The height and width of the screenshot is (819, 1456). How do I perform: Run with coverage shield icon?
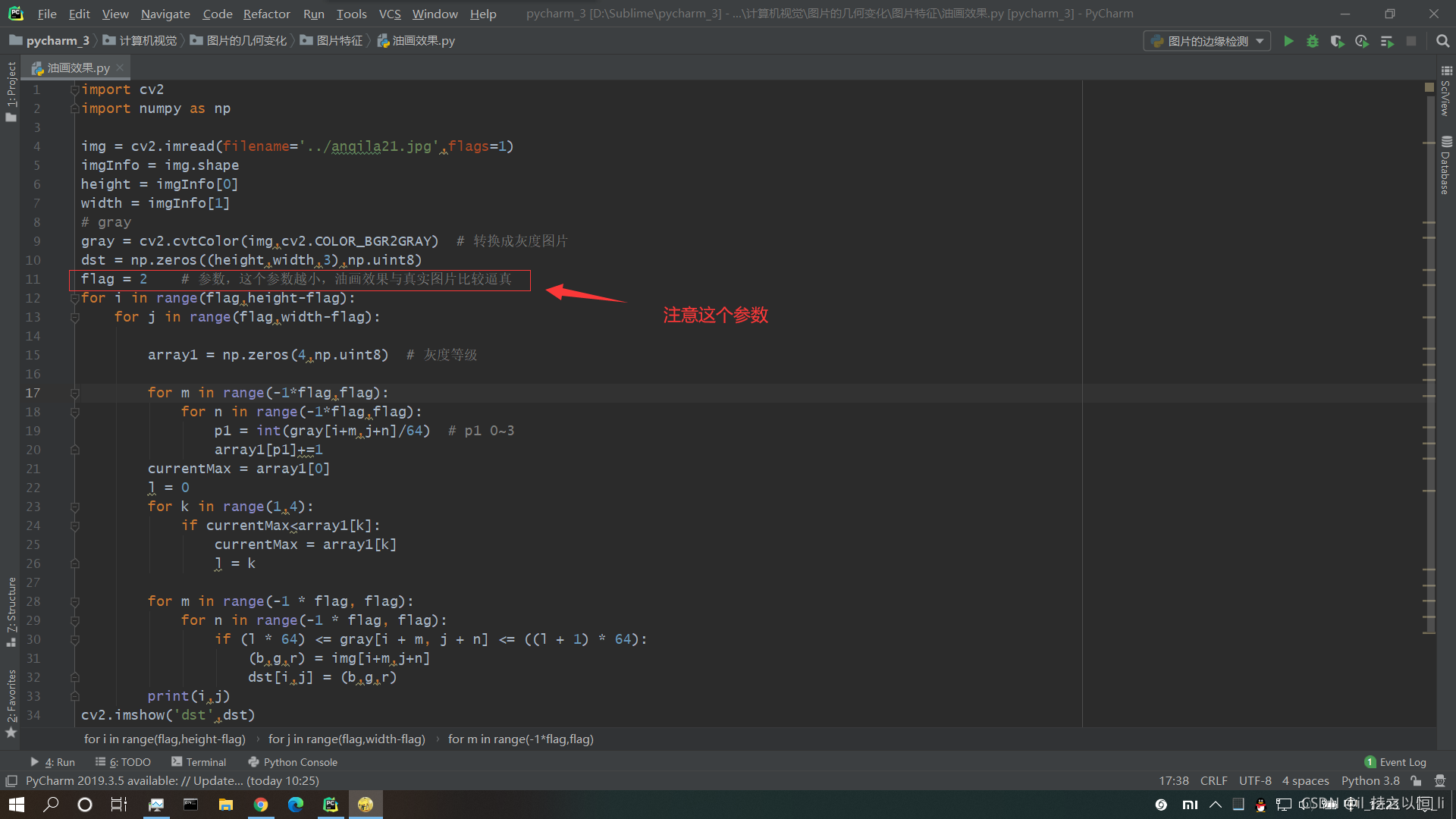coord(1337,41)
